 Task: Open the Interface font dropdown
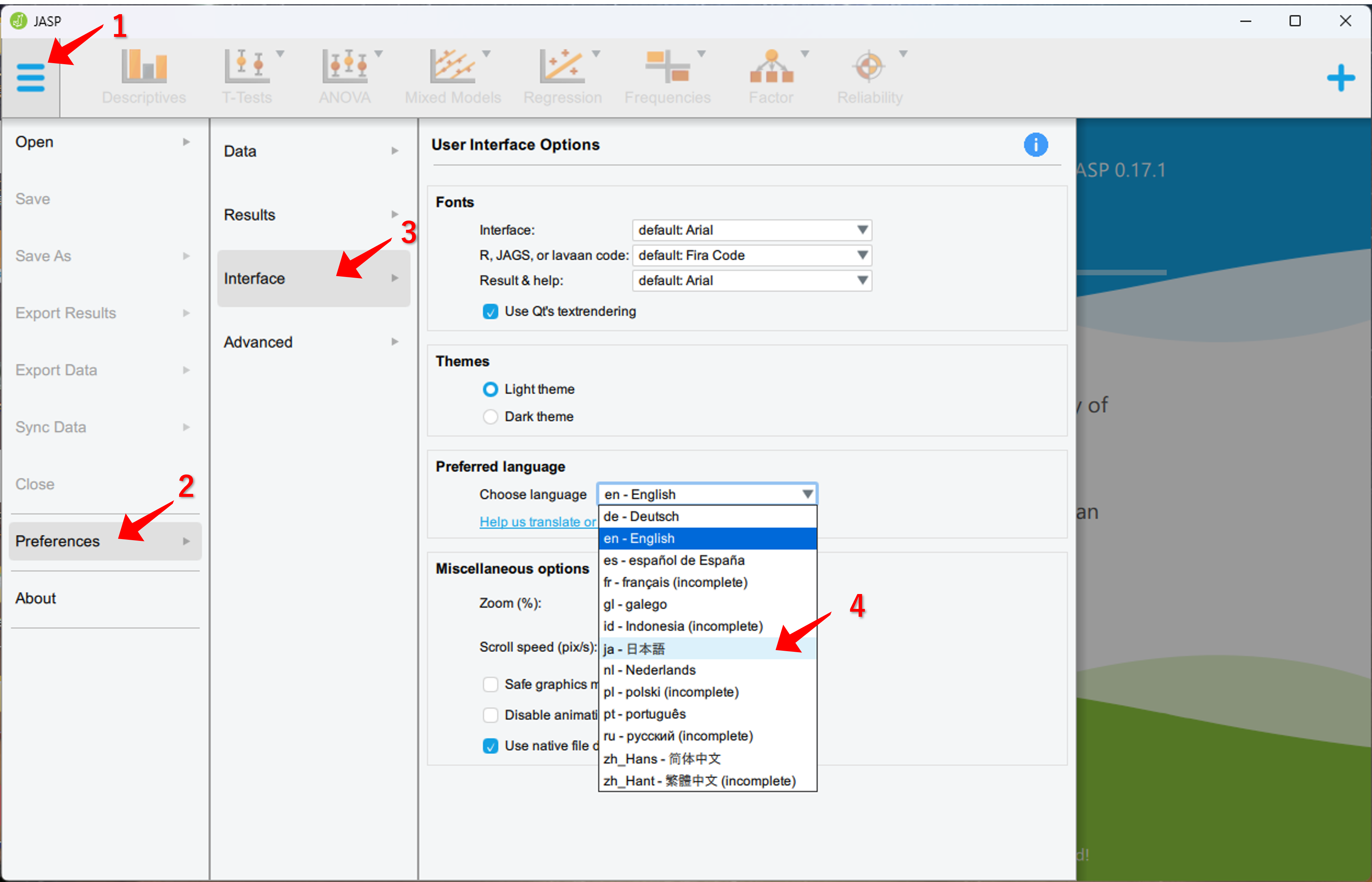752,230
